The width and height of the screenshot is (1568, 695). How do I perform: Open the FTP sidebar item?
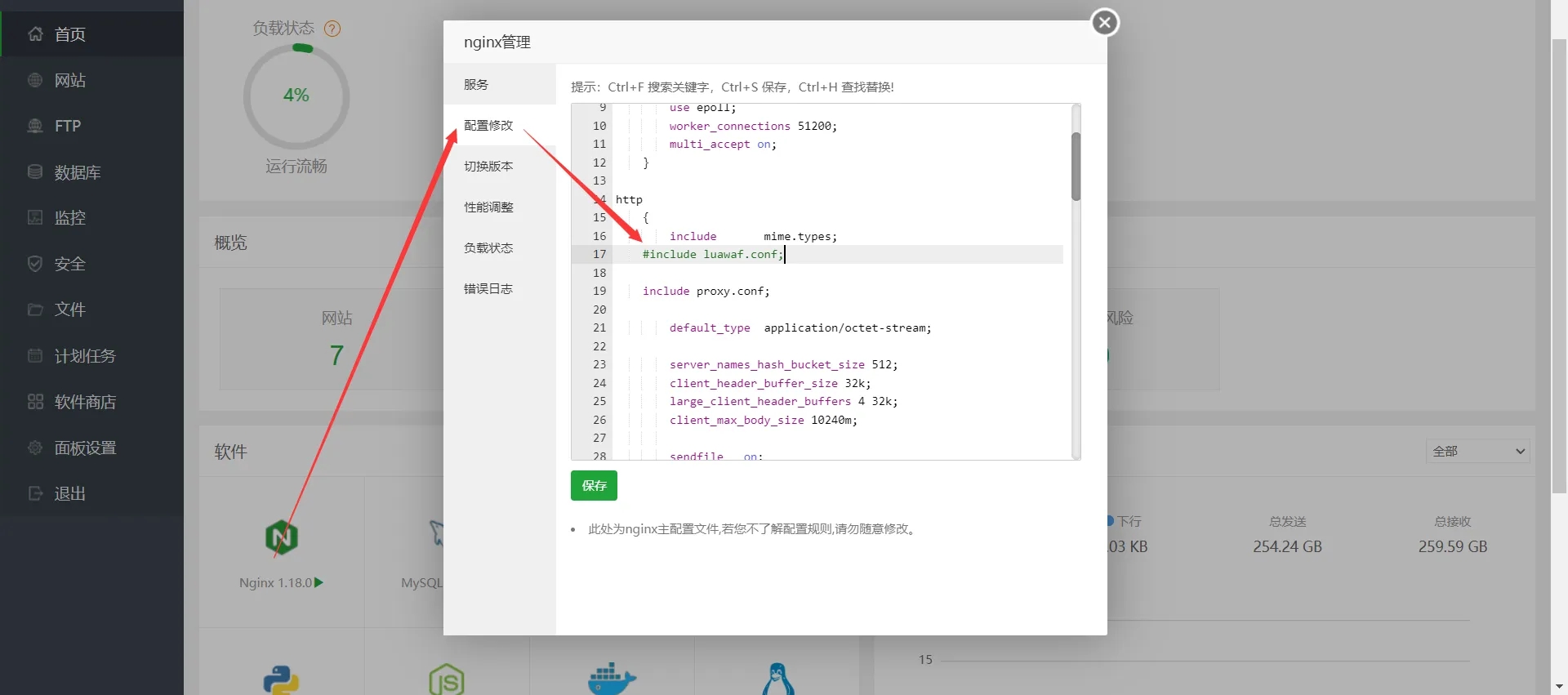pyautogui.click(x=91, y=126)
